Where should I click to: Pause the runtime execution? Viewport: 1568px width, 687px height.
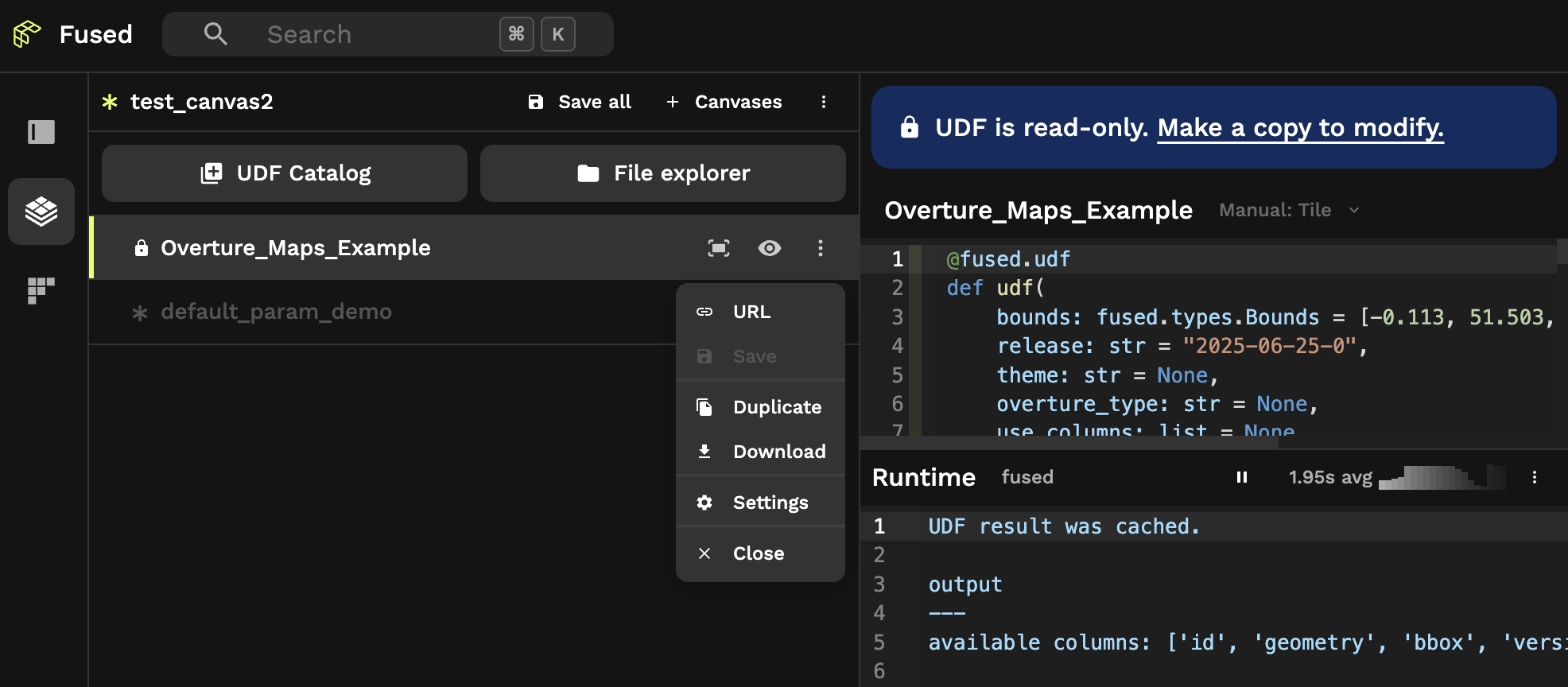tap(1241, 477)
